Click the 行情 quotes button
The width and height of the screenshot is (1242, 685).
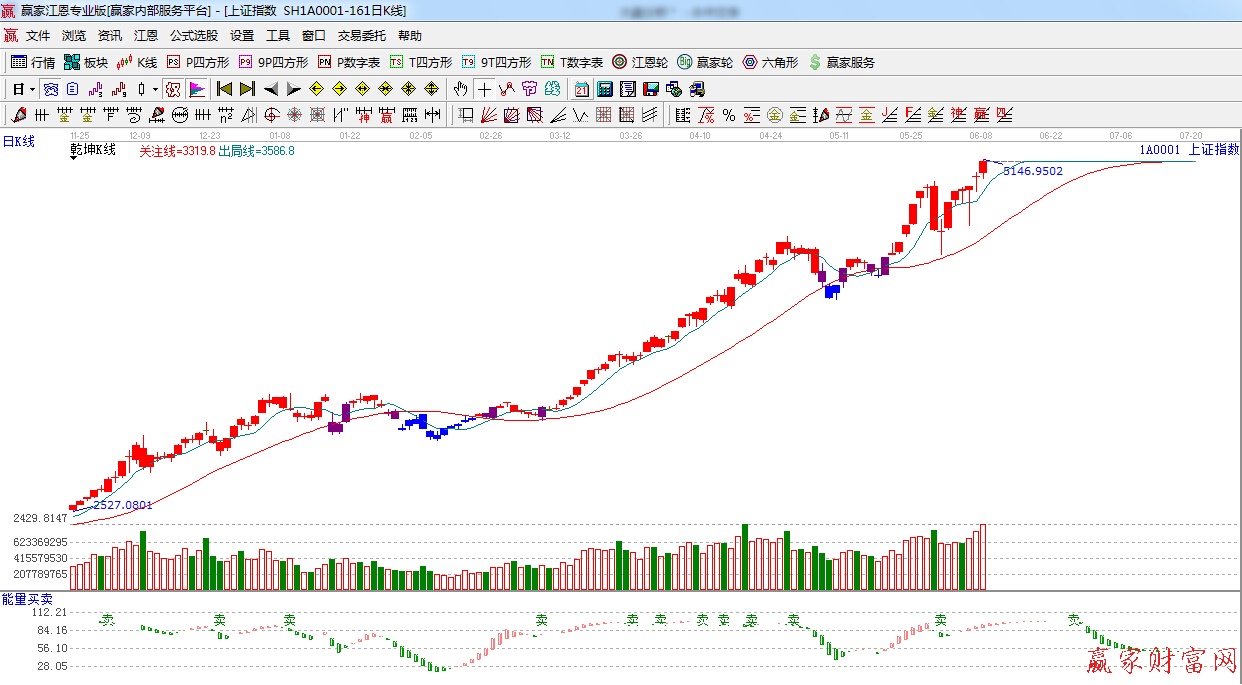pos(33,62)
